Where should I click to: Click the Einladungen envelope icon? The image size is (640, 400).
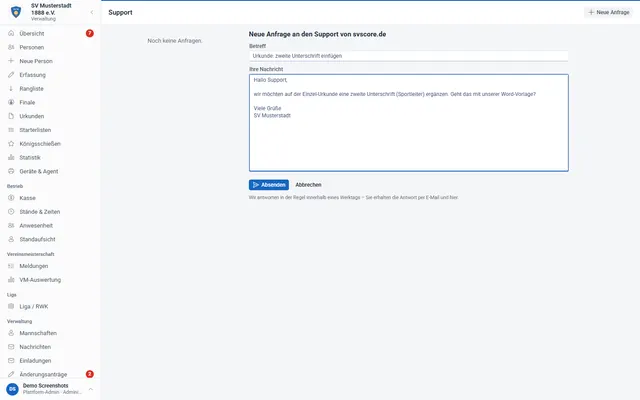(x=11, y=360)
